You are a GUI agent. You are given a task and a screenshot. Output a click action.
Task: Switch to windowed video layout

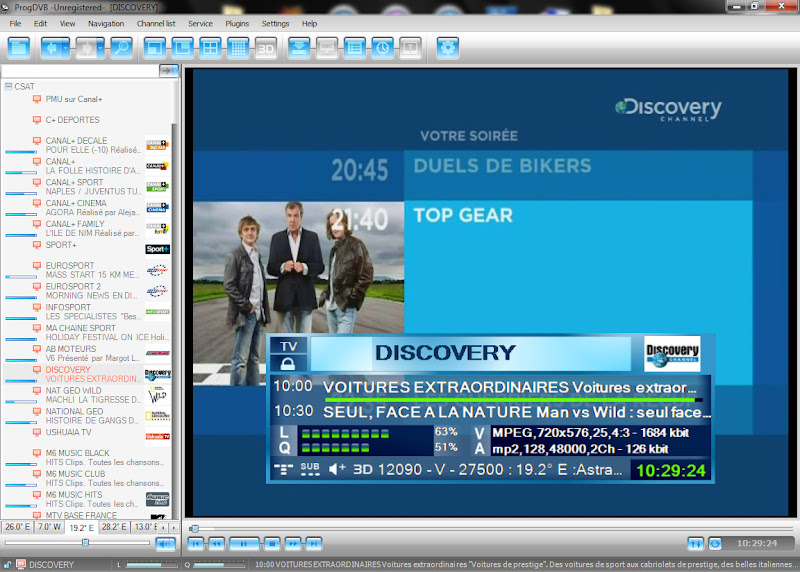pos(155,48)
